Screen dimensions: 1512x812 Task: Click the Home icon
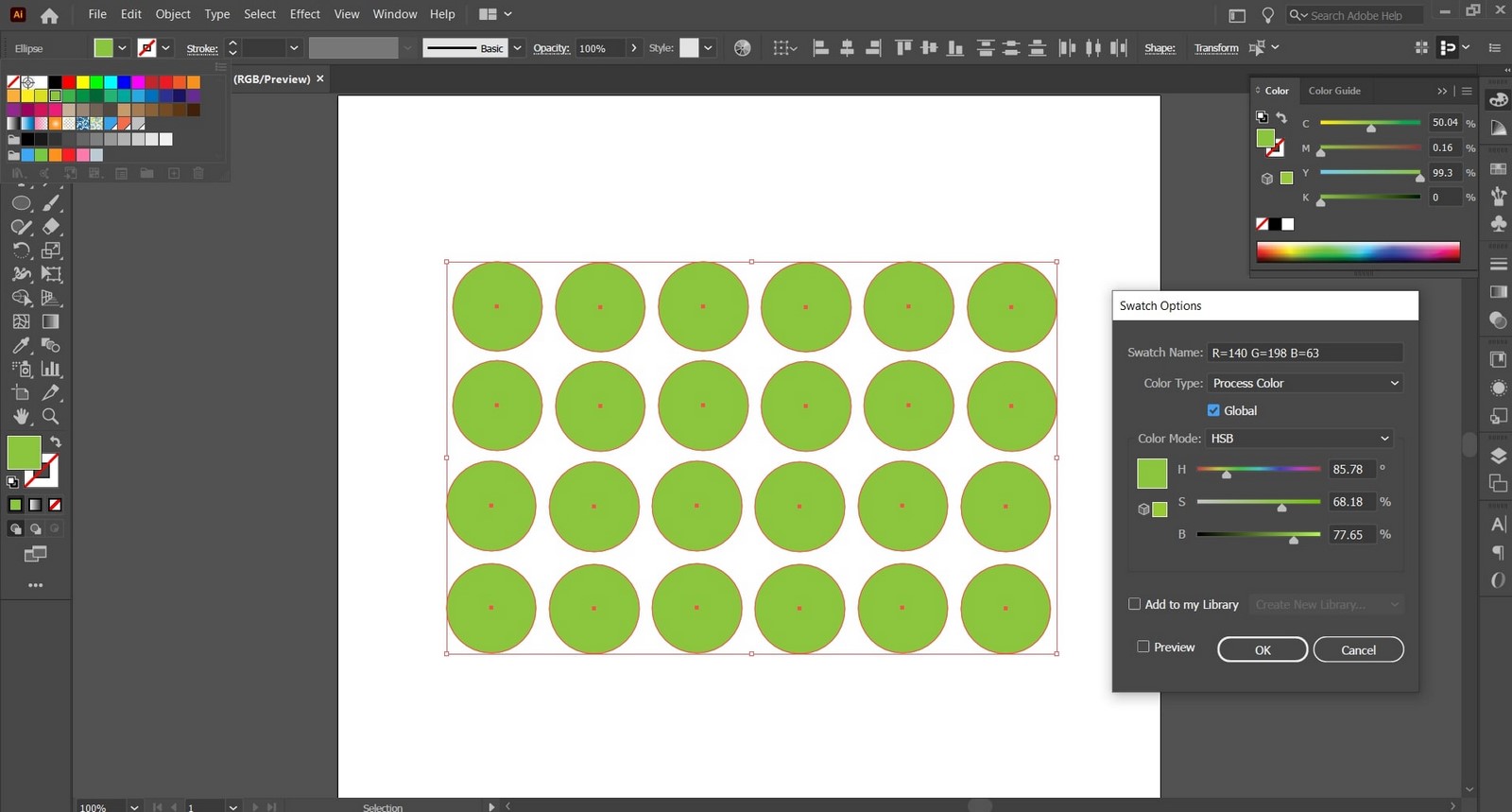[49, 15]
